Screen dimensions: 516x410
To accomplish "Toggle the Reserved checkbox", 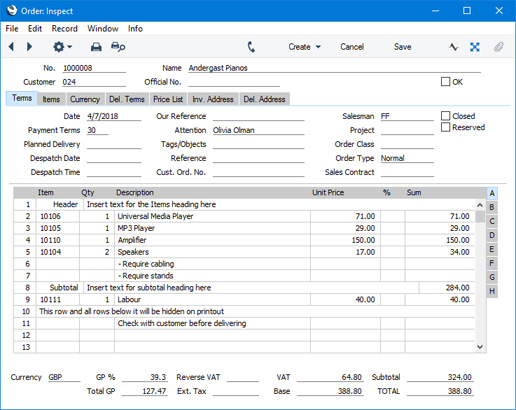I will [x=445, y=127].
